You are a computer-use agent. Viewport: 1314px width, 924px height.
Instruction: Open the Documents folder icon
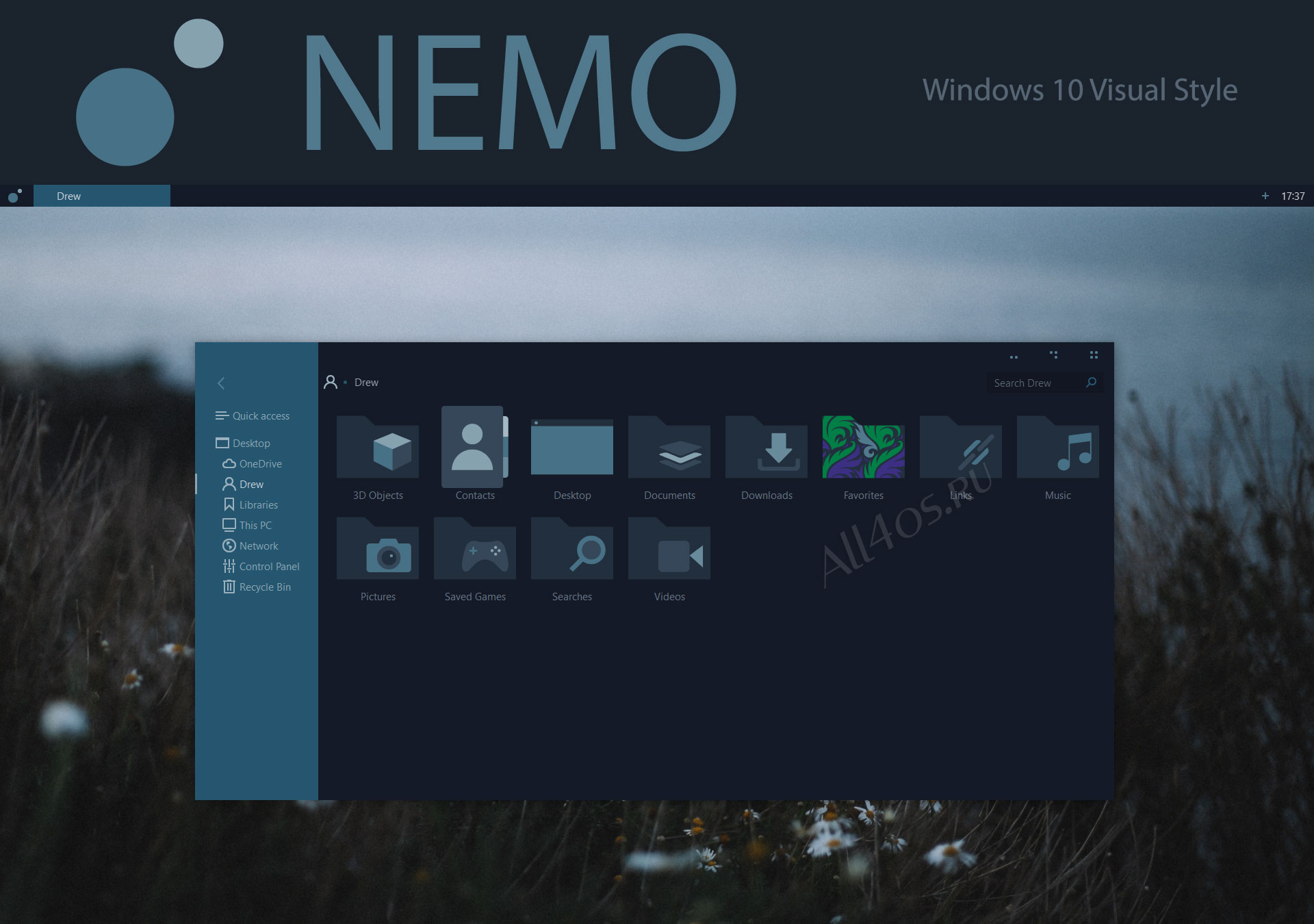(669, 447)
